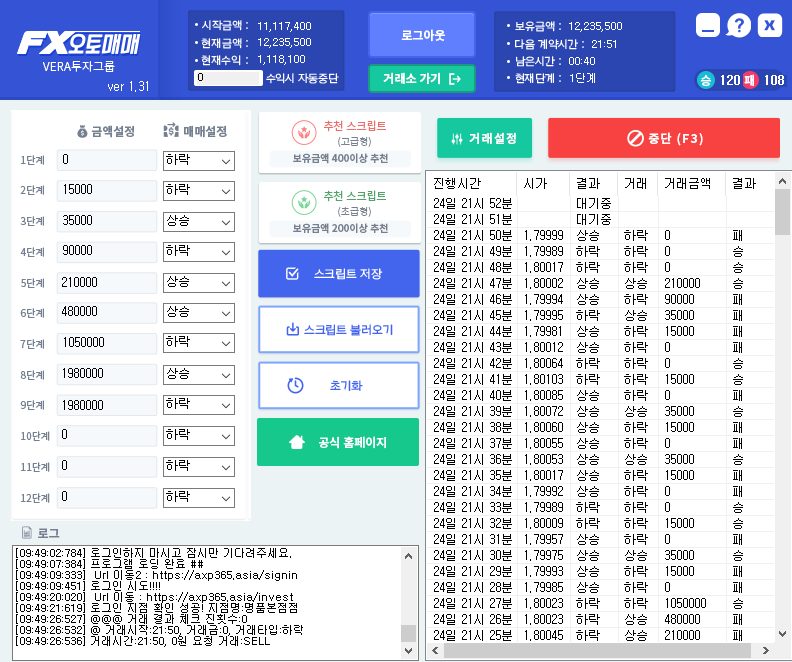Click the 다음 계약시간 value 21:51
The height and width of the screenshot is (662, 792).
[x=604, y=44]
